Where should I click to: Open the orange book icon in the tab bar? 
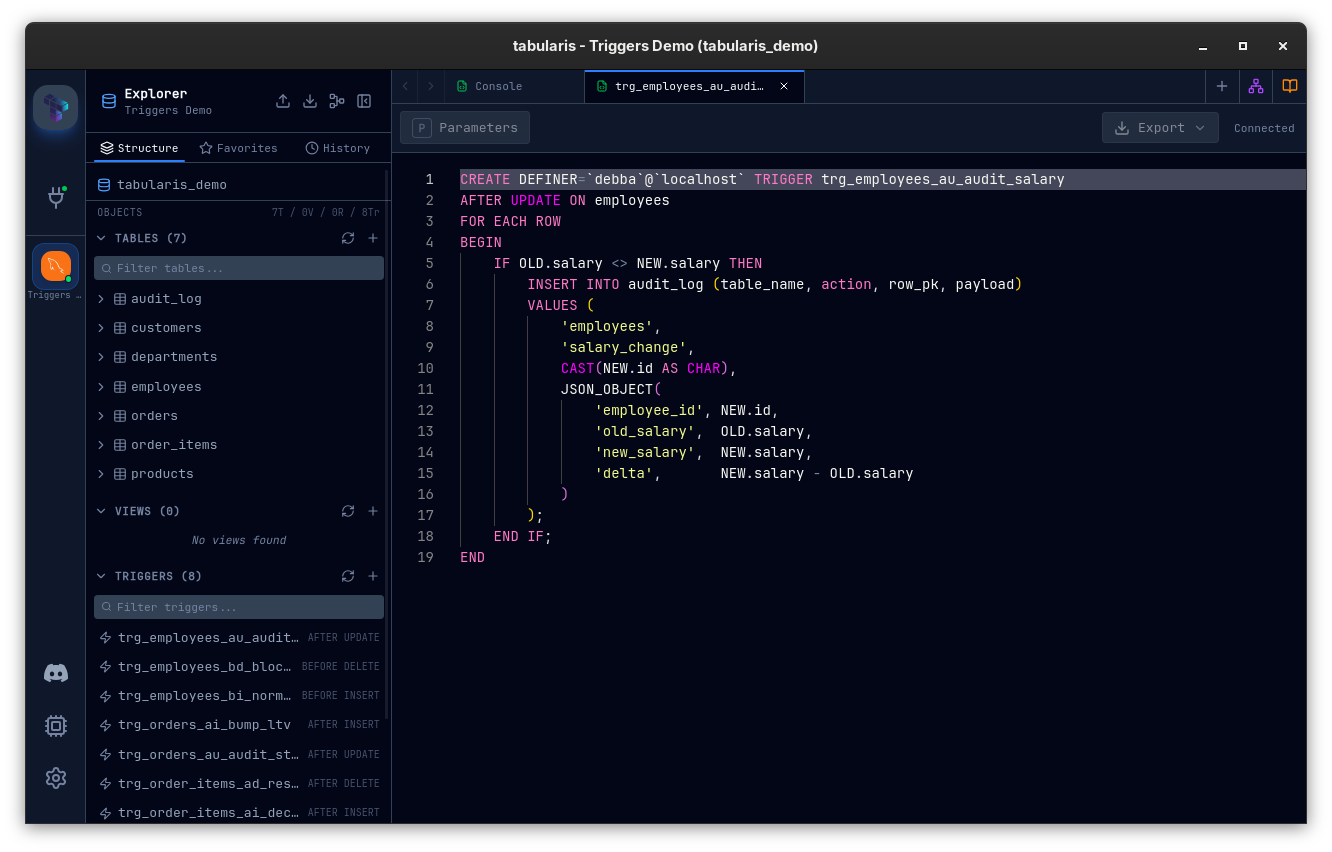[1290, 86]
